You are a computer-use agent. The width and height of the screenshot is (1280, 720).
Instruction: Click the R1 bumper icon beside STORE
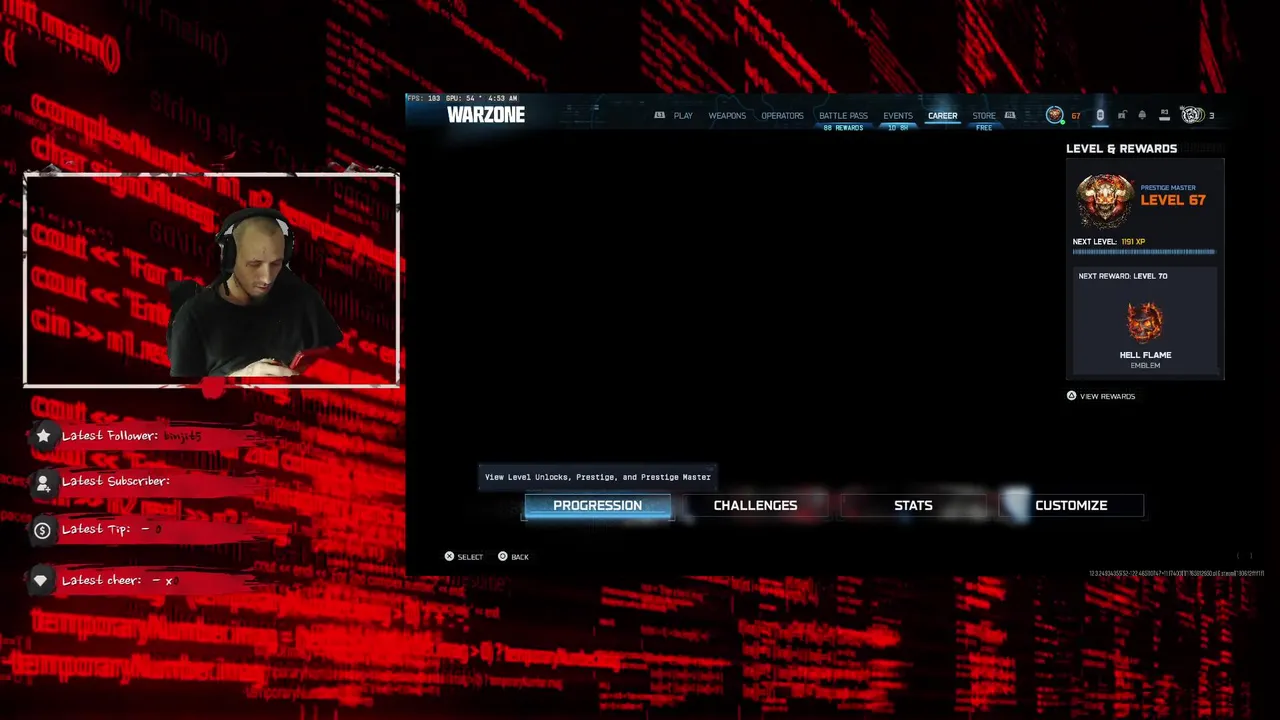coord(1010,116)
